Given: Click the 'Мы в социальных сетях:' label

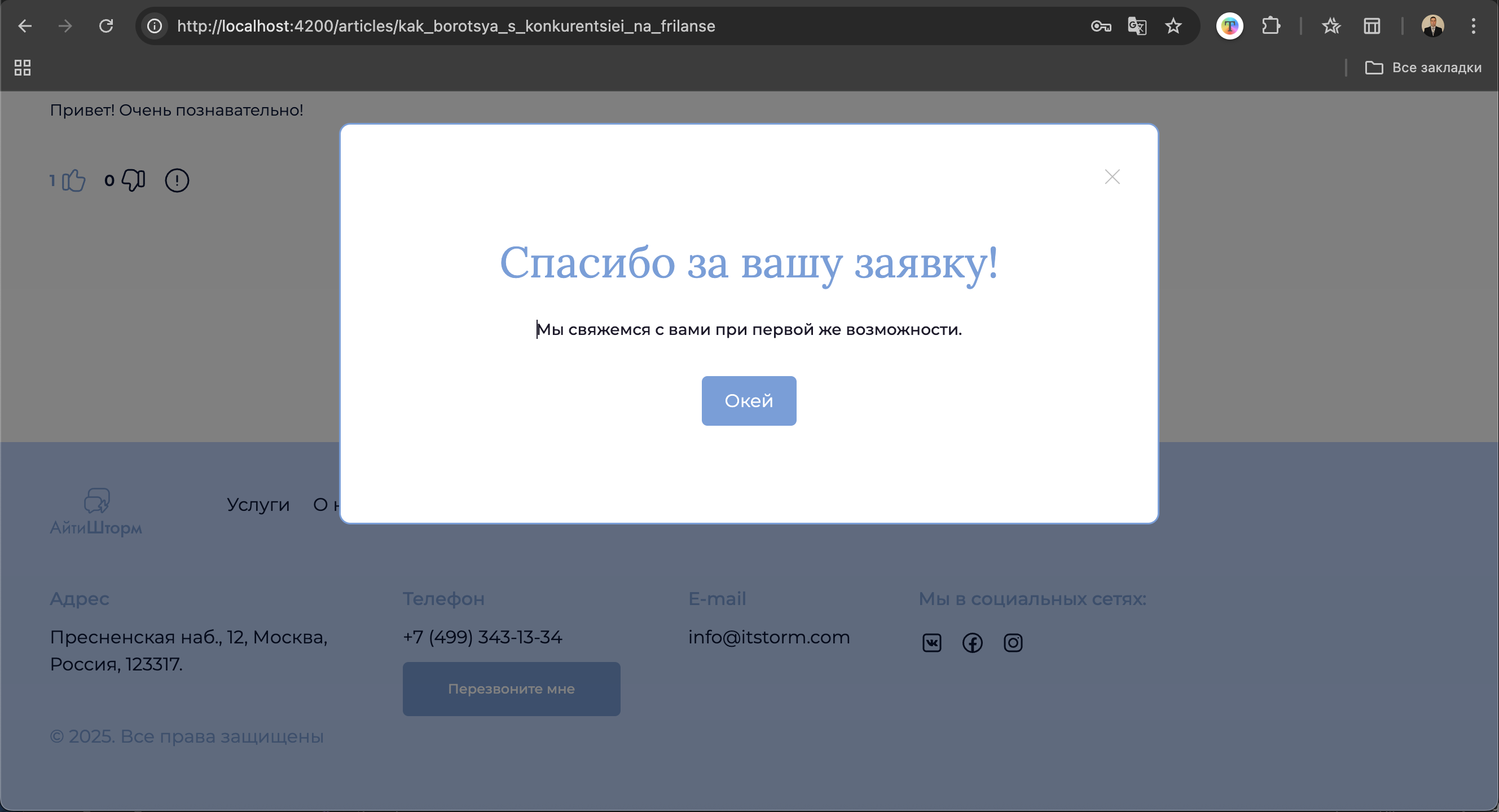Looking at the screenshot, I should coord(1033,598).
